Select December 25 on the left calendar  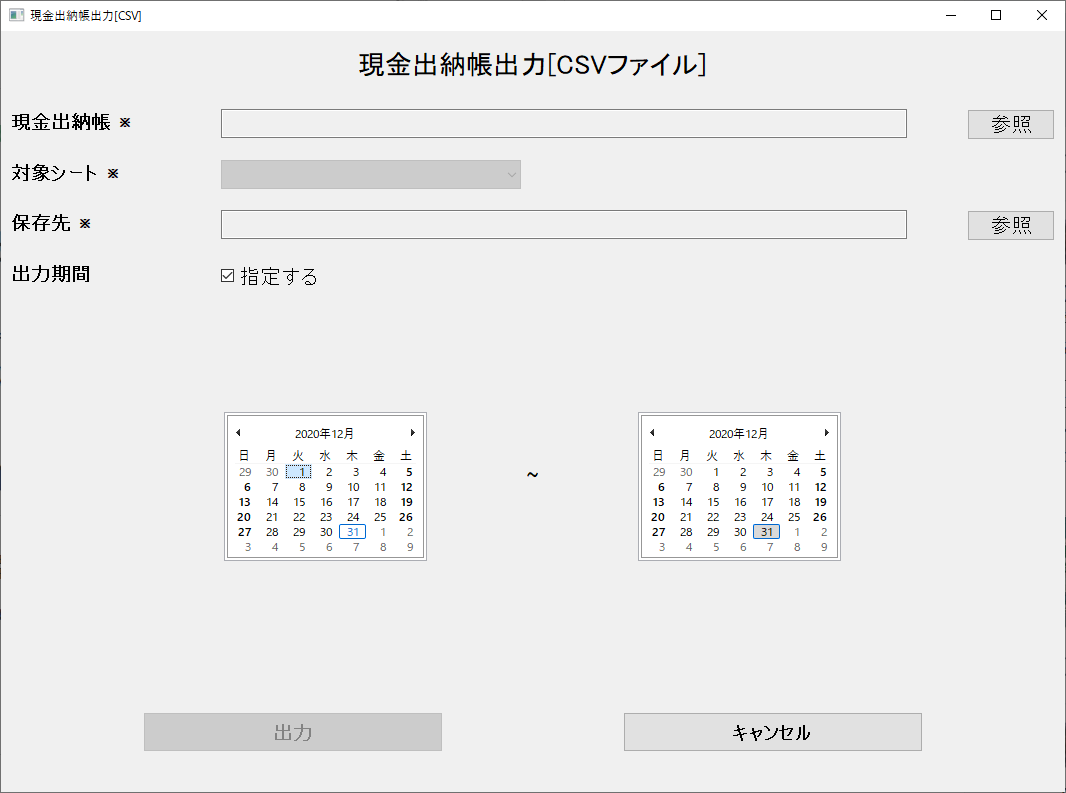tap(379, 516)
